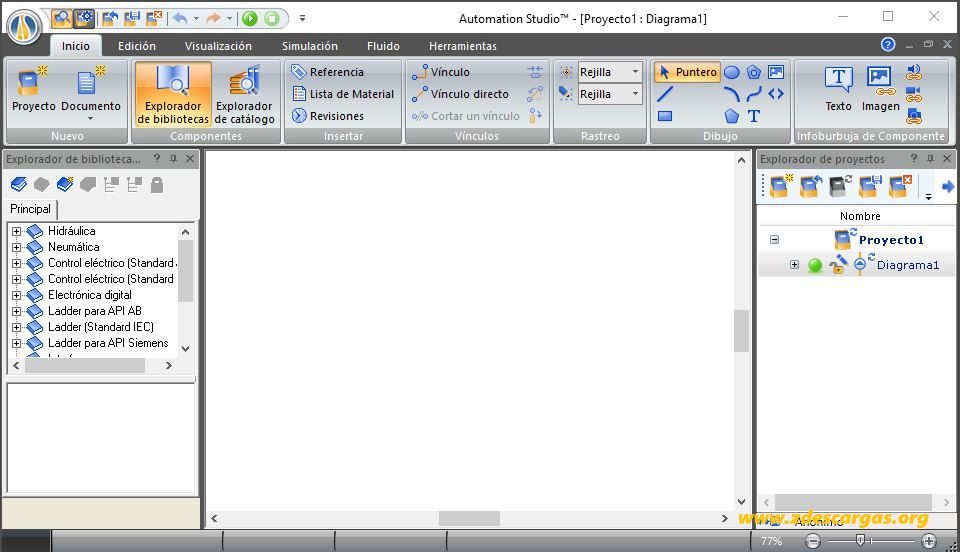Toggle the project explorer gear icon in quick access toolbar
Screen dimensions: 960x552
pos(84,18)
